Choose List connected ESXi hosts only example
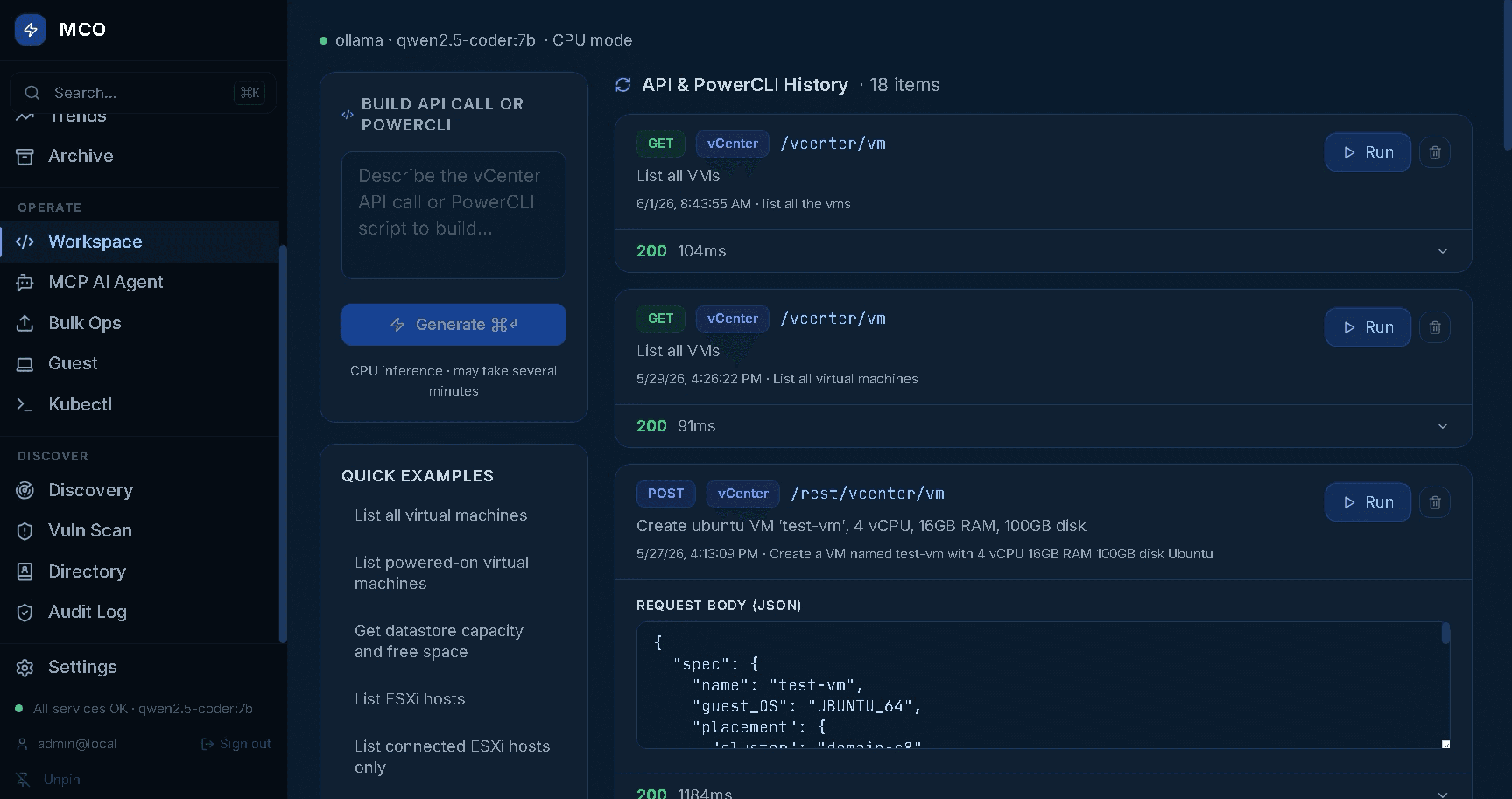The image size is (1512, 799). coord(452,757)
